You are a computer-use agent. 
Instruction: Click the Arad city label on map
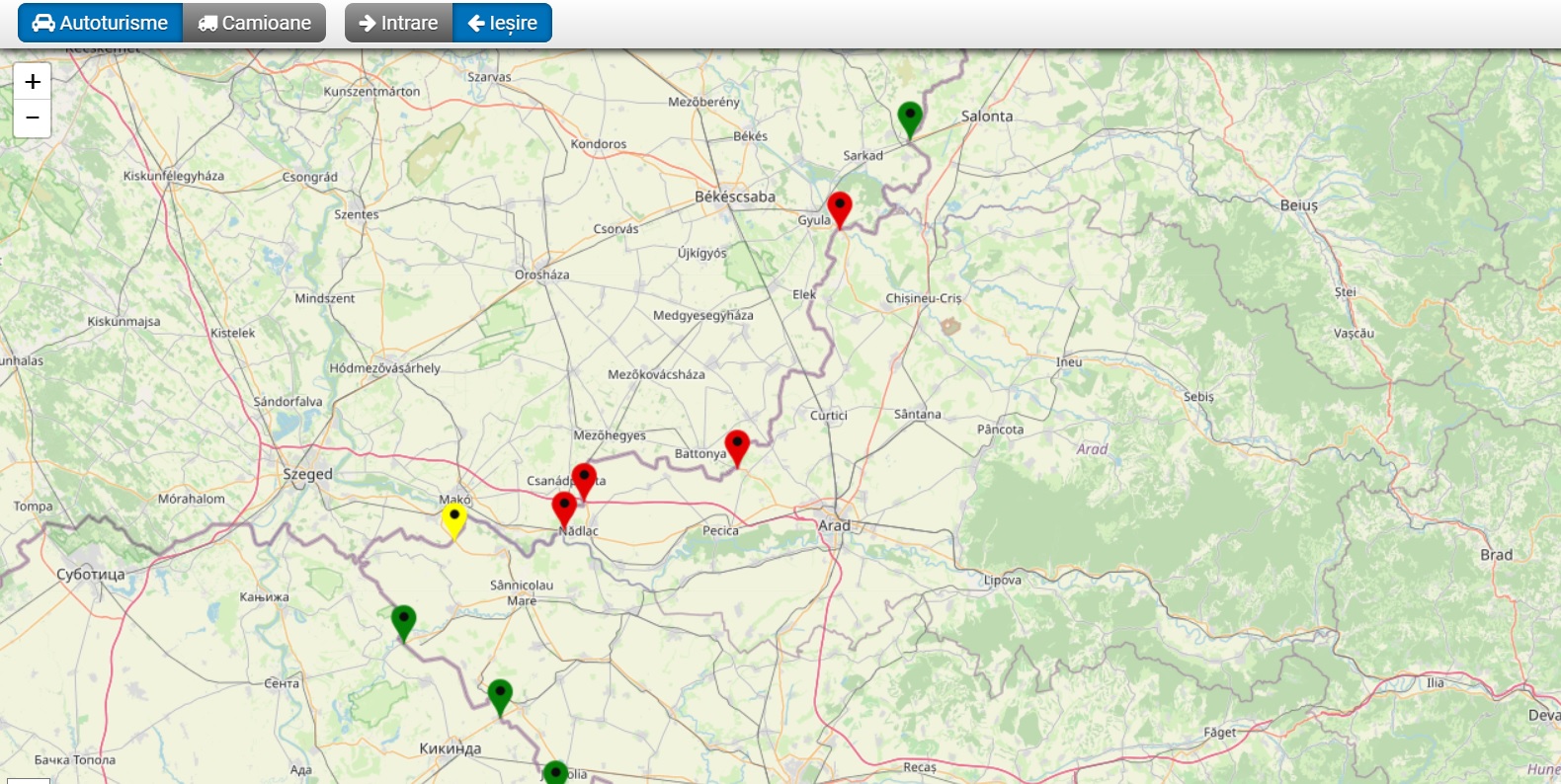tap(834, 525)
